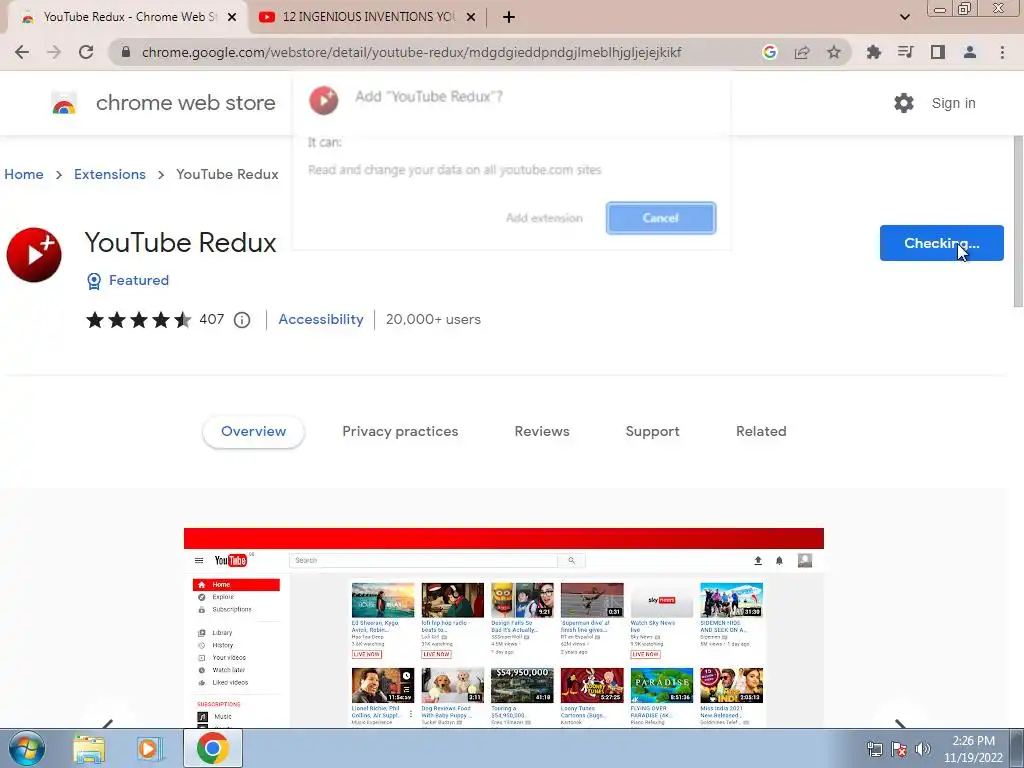The height and width of the screenshot is (768, 1024).
Task: Open the media control toolbar icon
Action: [905, 52]
